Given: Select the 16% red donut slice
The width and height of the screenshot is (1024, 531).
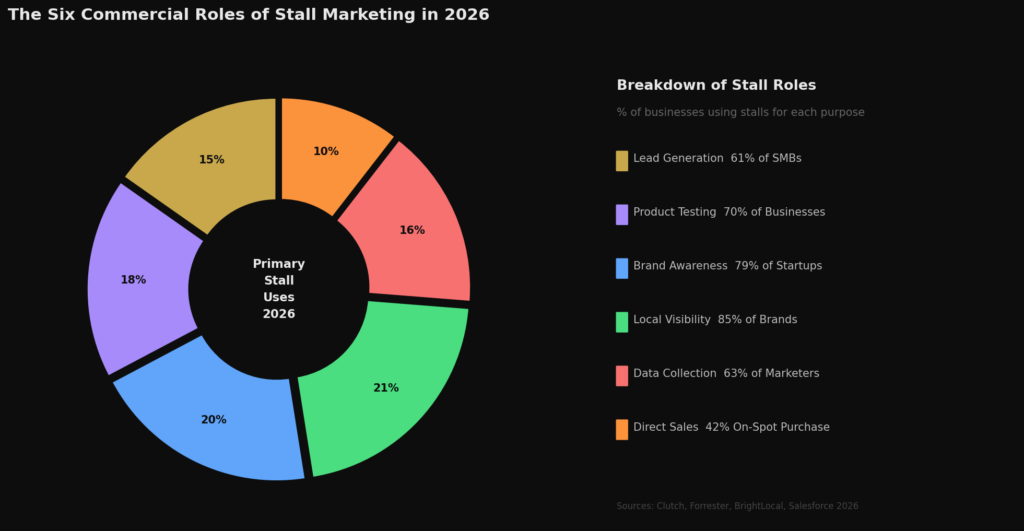Looking at the screenshot, I should (413, 230).
